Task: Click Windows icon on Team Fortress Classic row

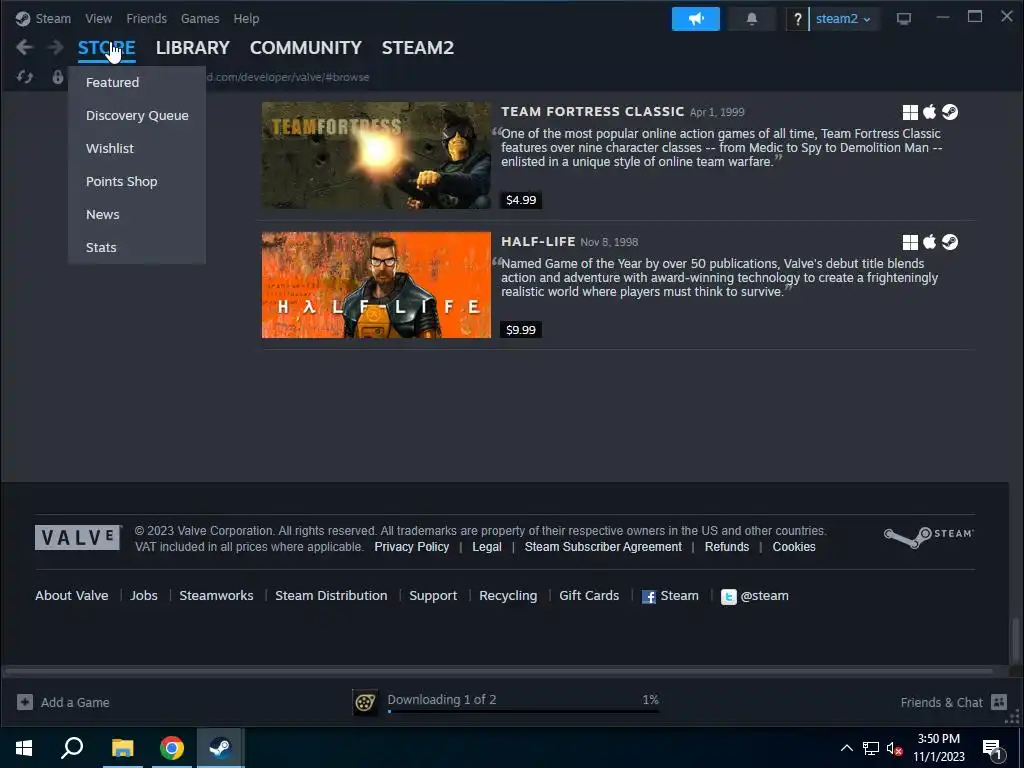Action: pos(910,112)
